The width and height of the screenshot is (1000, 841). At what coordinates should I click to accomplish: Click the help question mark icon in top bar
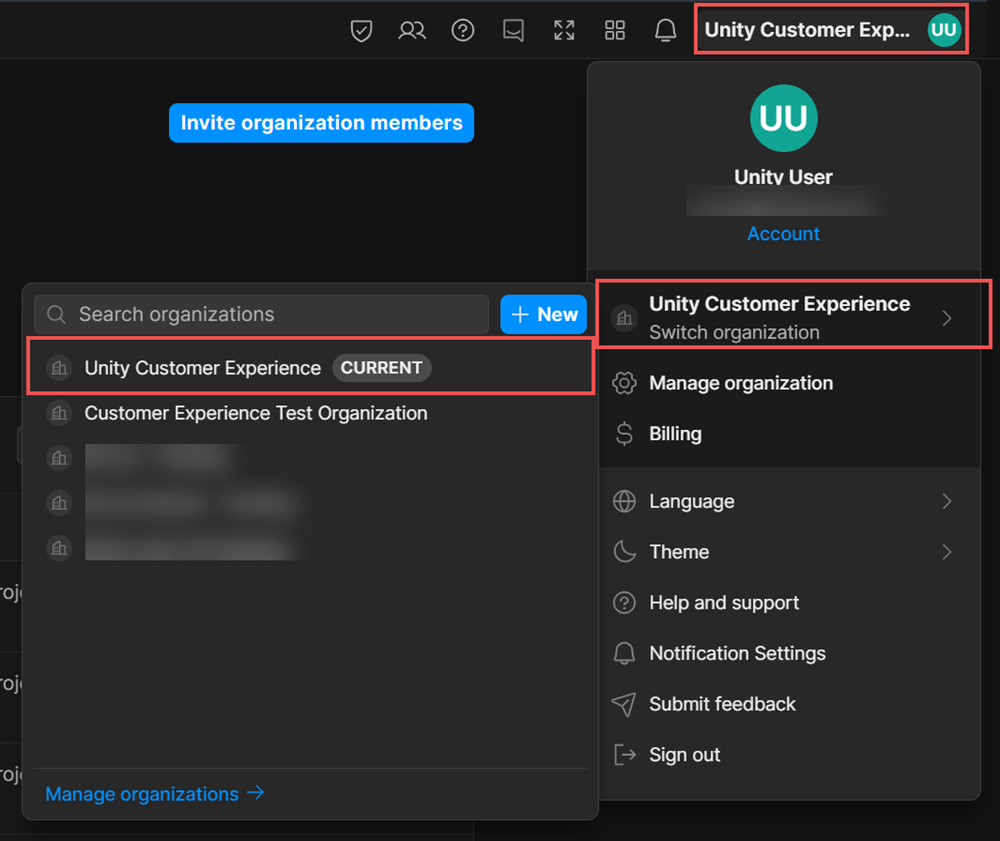[x=462, y=30]
